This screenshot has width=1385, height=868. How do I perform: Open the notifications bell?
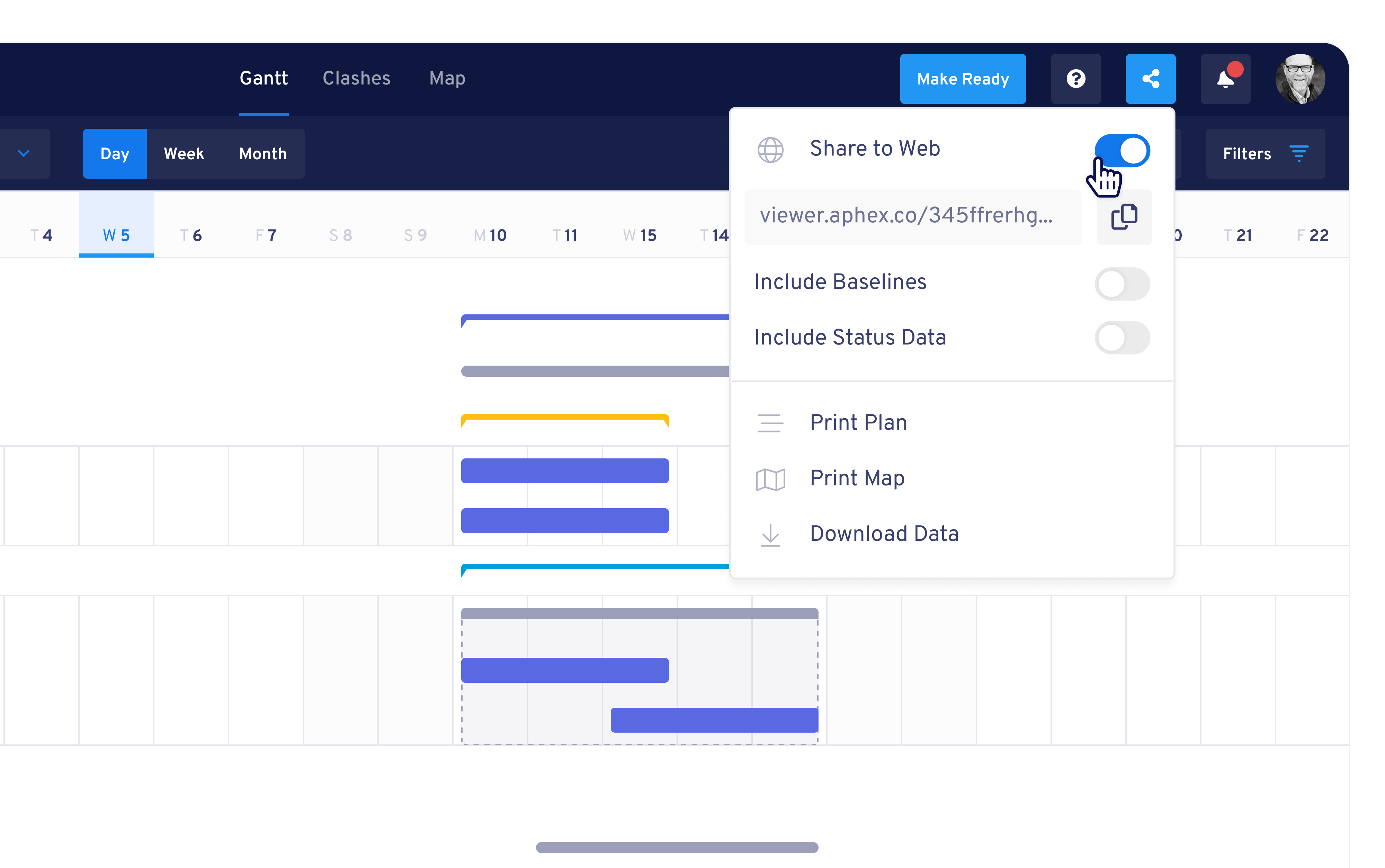pyautogui.click(x=1225, y=79)
